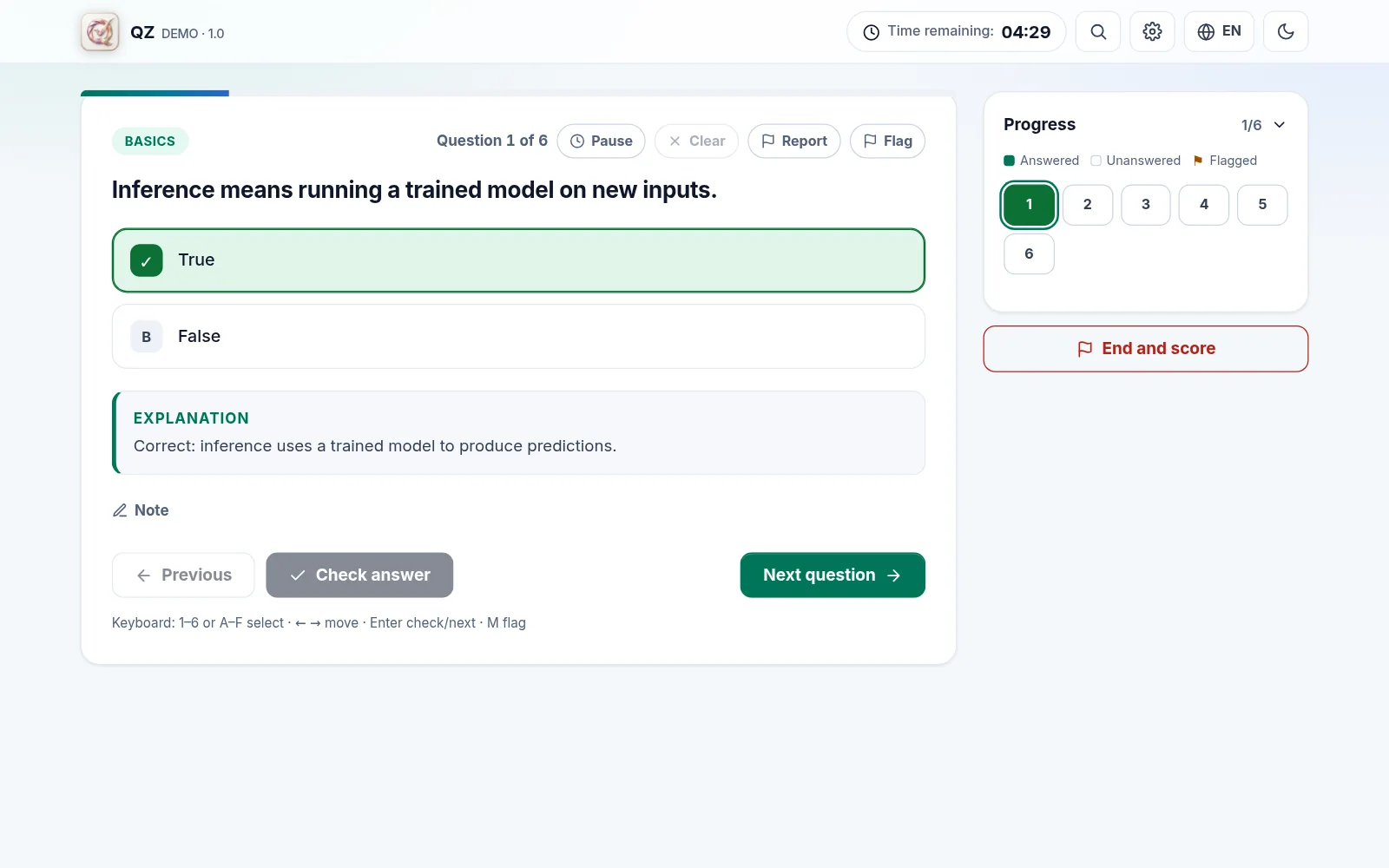1389x868 pixels.
Task: Open settings via the gear icon
Action: 1152,32
